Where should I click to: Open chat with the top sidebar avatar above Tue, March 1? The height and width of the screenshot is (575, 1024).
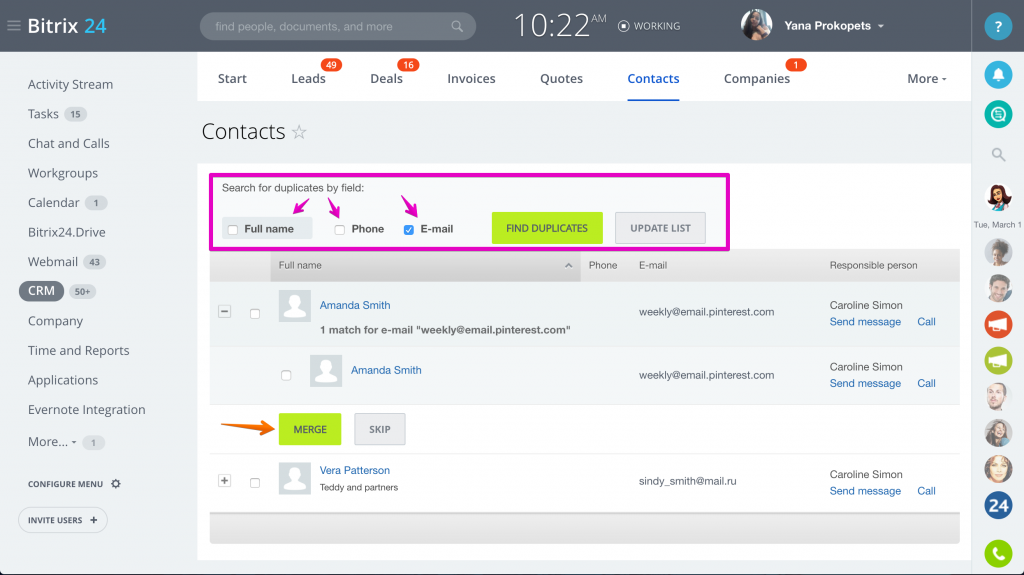998,197
